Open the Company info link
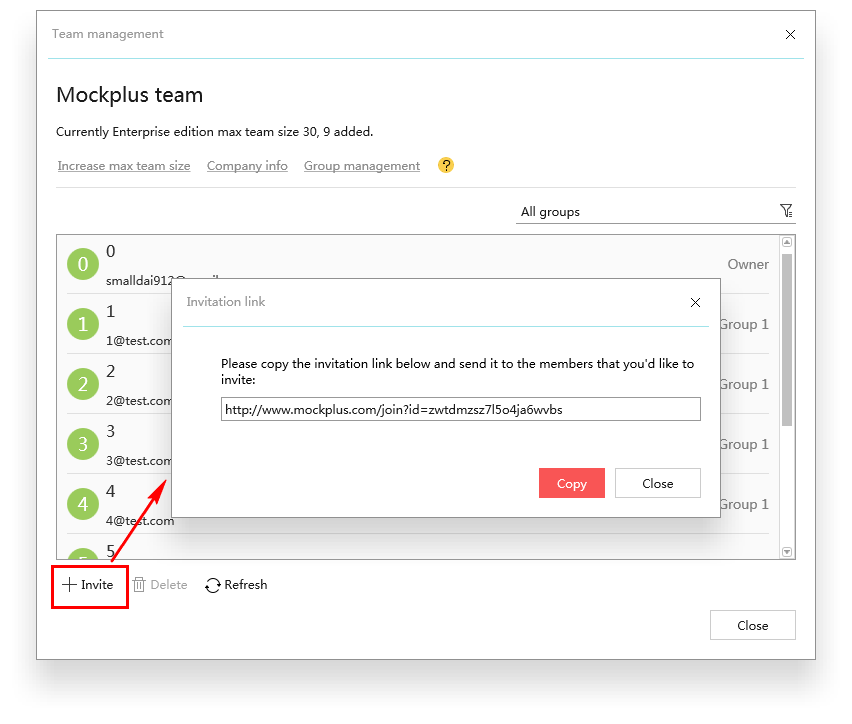The image size is (852, 724). (x=247, y=166)
